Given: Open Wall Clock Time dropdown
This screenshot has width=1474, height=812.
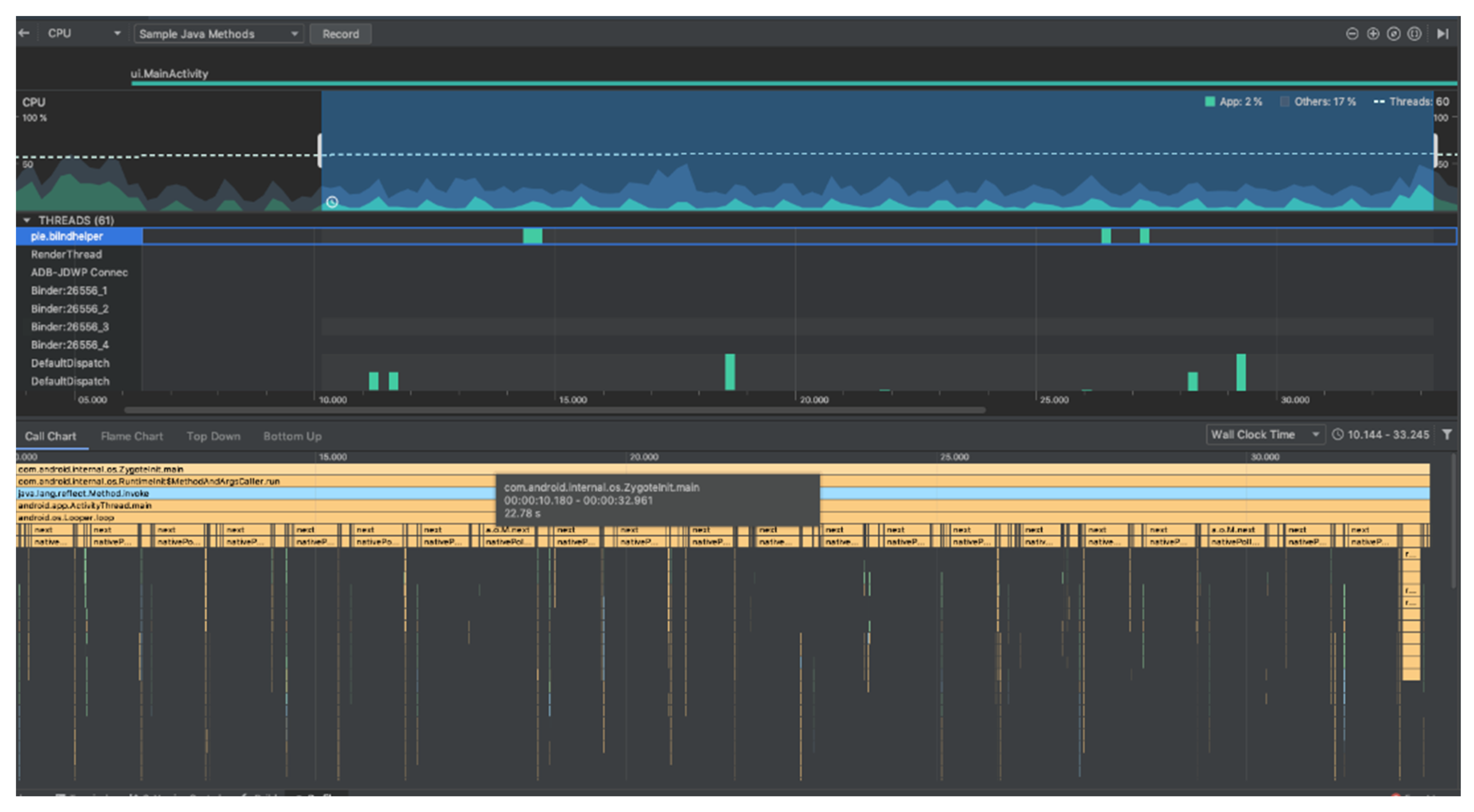Looking at the screenshot, I should click(x=1264, y=435).
